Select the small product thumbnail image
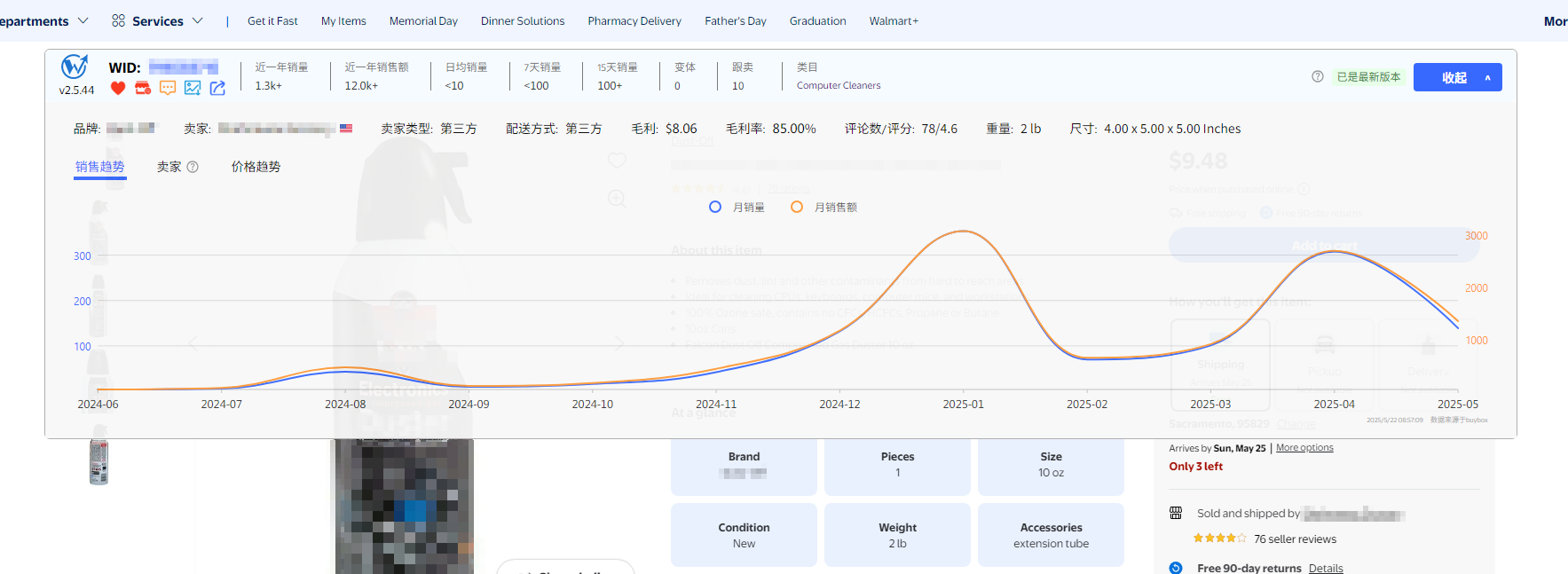The height and width of the screenshot is (574, 1568). [x=98, y=461]
